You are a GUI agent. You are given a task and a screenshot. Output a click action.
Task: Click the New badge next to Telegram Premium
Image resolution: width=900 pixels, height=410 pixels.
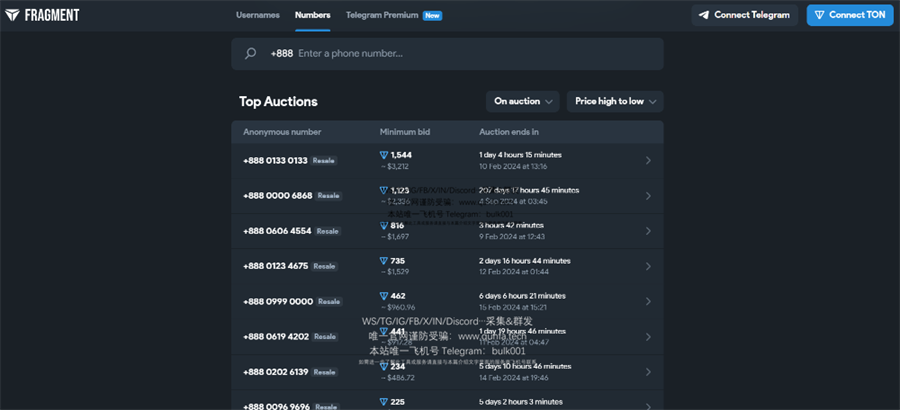pyautogui.click(x=432, y=16)
